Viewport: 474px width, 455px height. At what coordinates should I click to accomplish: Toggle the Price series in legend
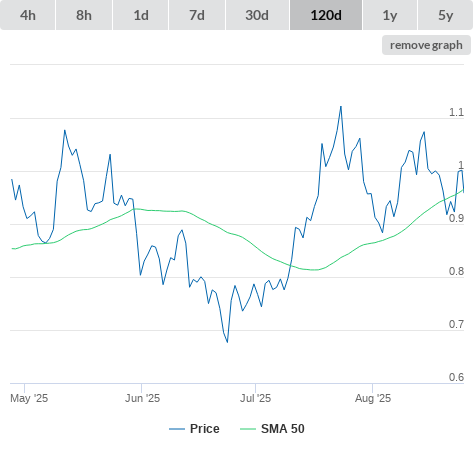[194, 429]
